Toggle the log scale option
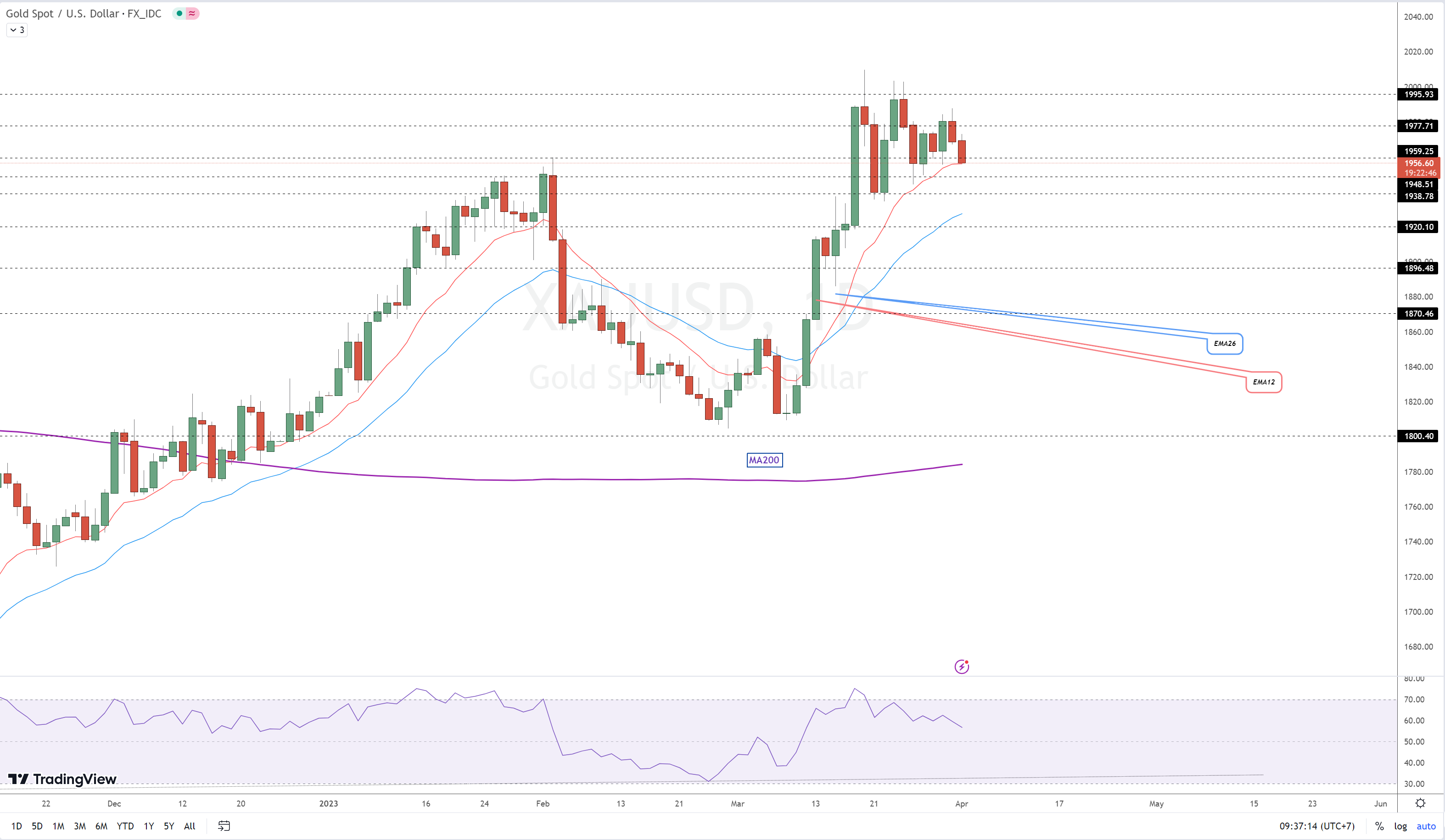1445x840 pixels. click(1400, 826)
